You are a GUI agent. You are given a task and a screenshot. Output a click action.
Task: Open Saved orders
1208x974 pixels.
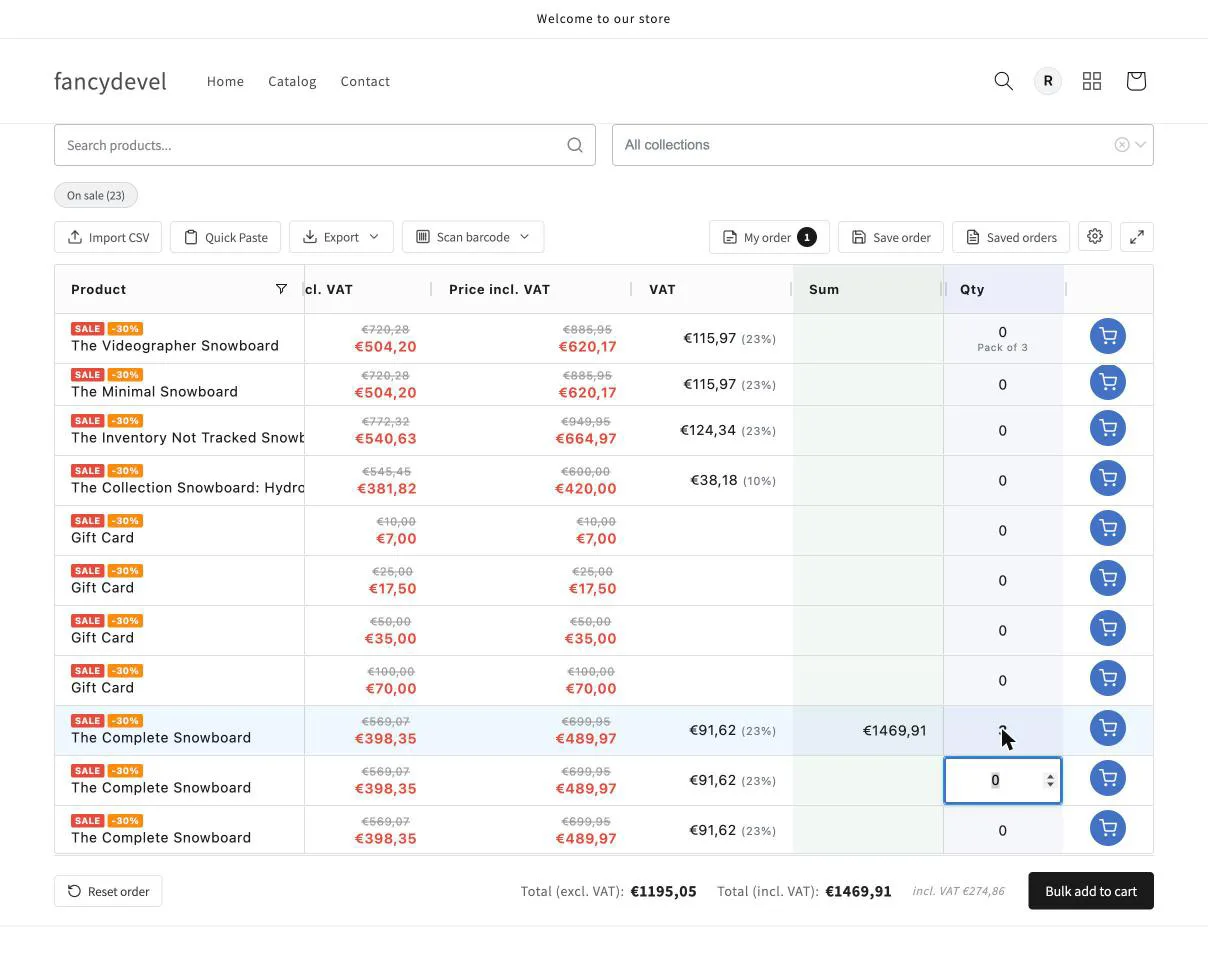coord(1011,237)
